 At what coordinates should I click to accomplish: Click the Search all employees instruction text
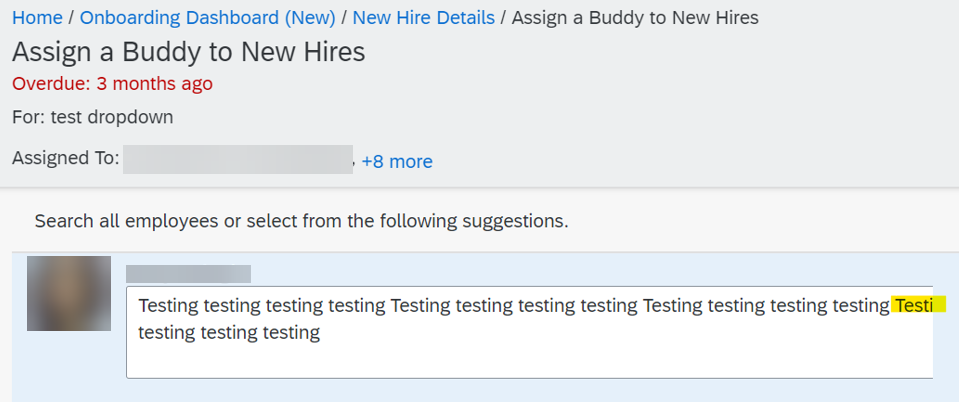click(x=302, y=221)
